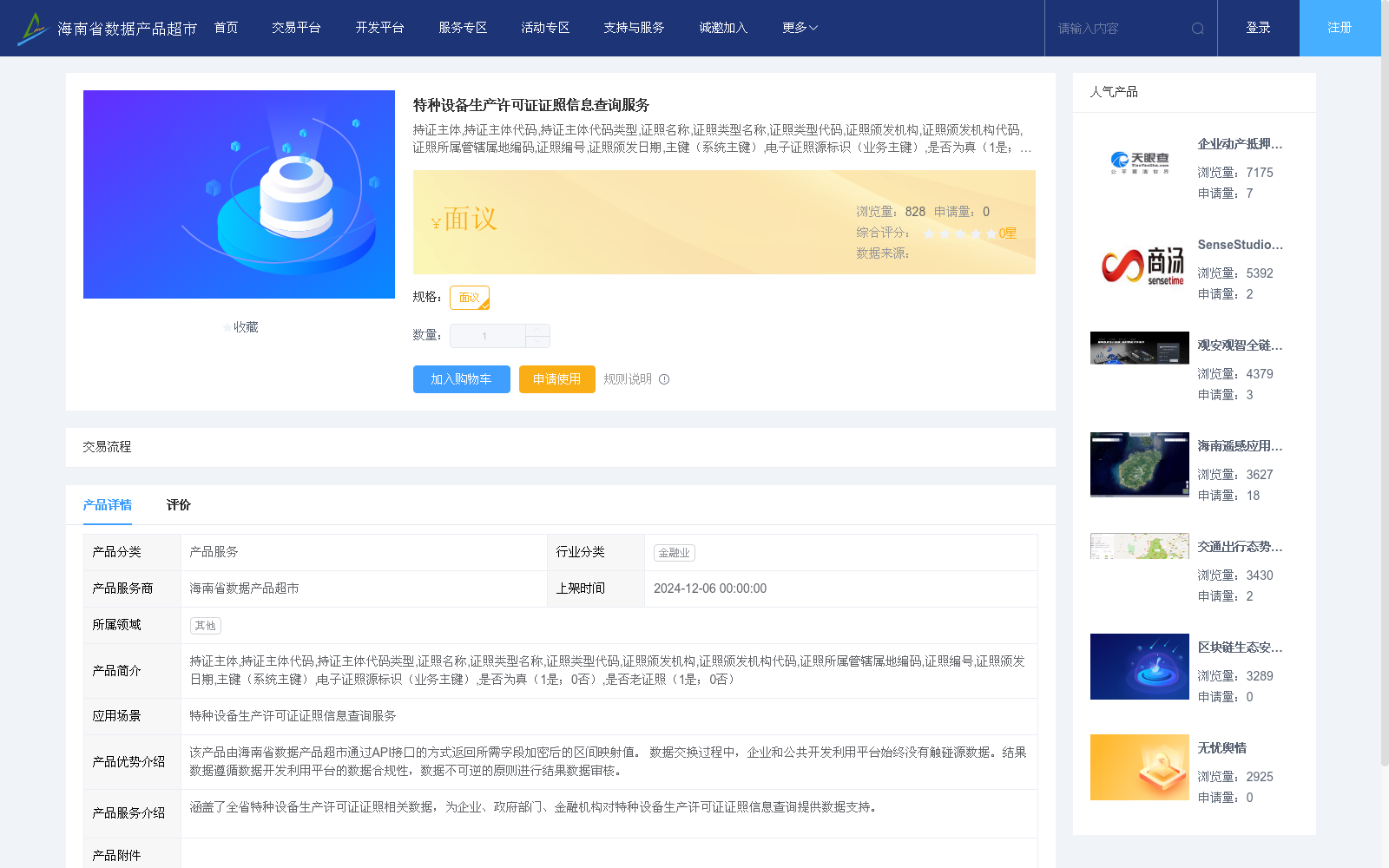The height and width of the screenshot is (868, 1389).
Task: Click the 申请使用 button
Action: [556, 379]
